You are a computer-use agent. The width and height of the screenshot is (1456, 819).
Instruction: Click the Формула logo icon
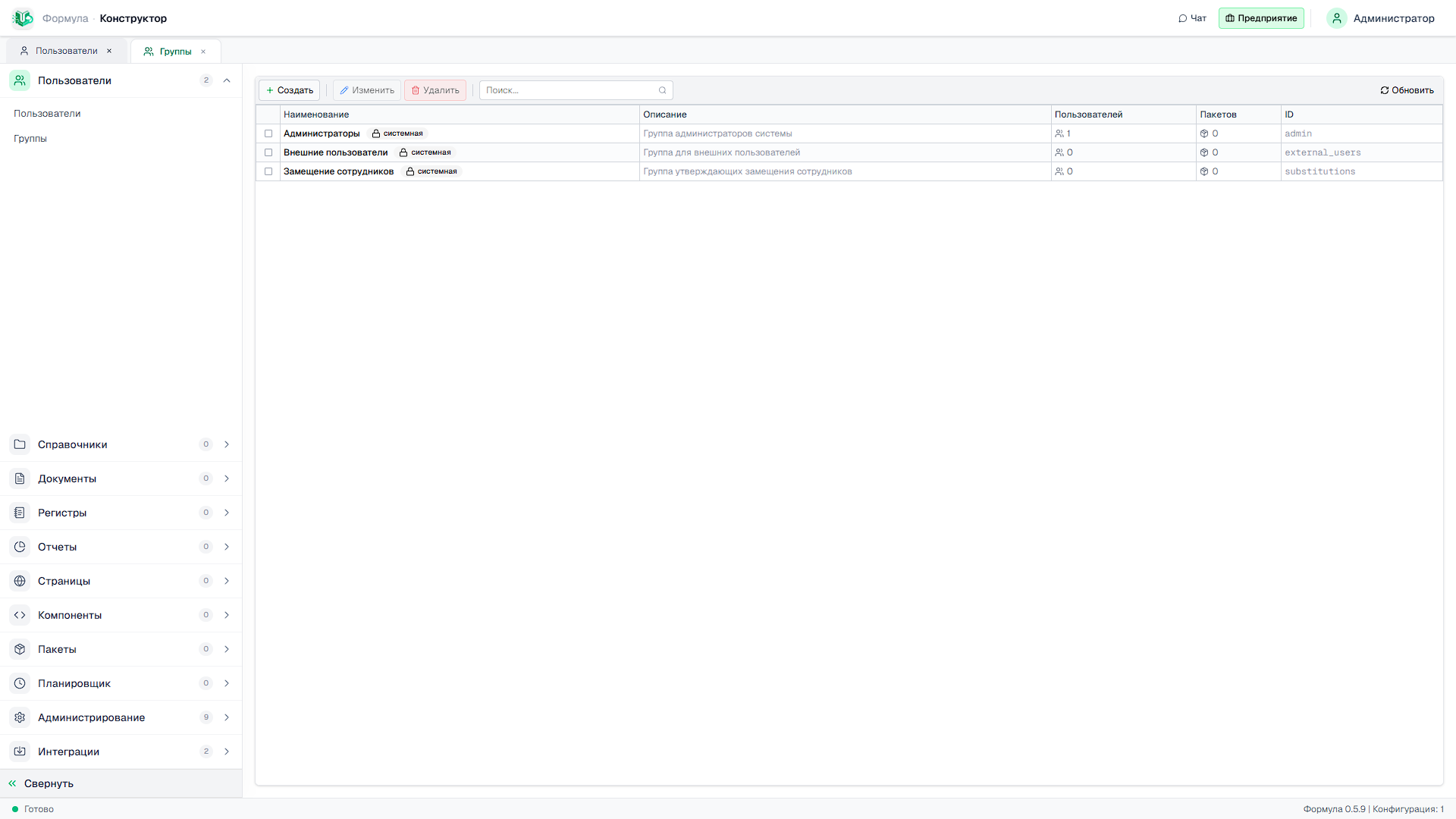click(23, 18)
